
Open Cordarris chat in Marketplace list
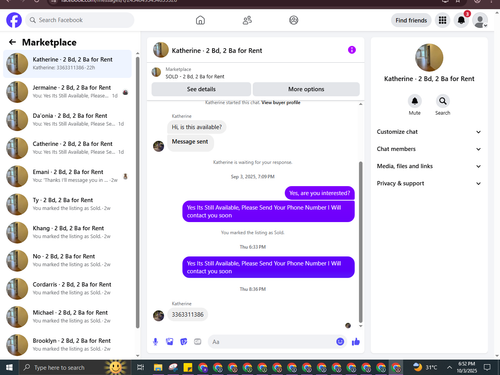pos(67,289)
